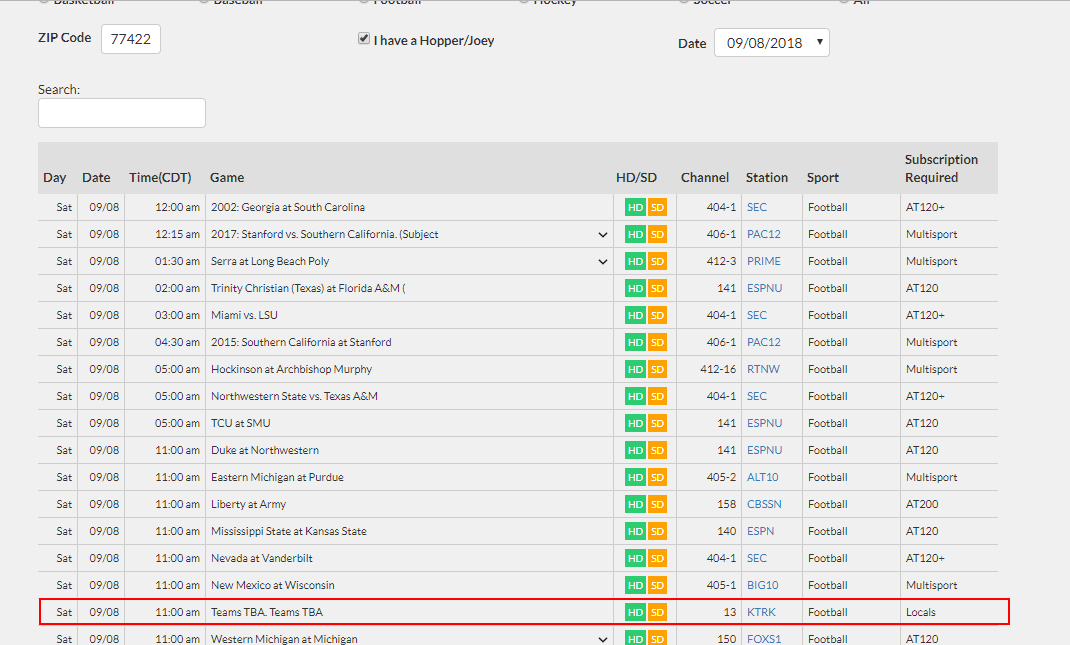Image resolution: width=1070 pixels, height=645 pixels.
Task: Open the ALT10 station link
Action: (x=762, y=477)
